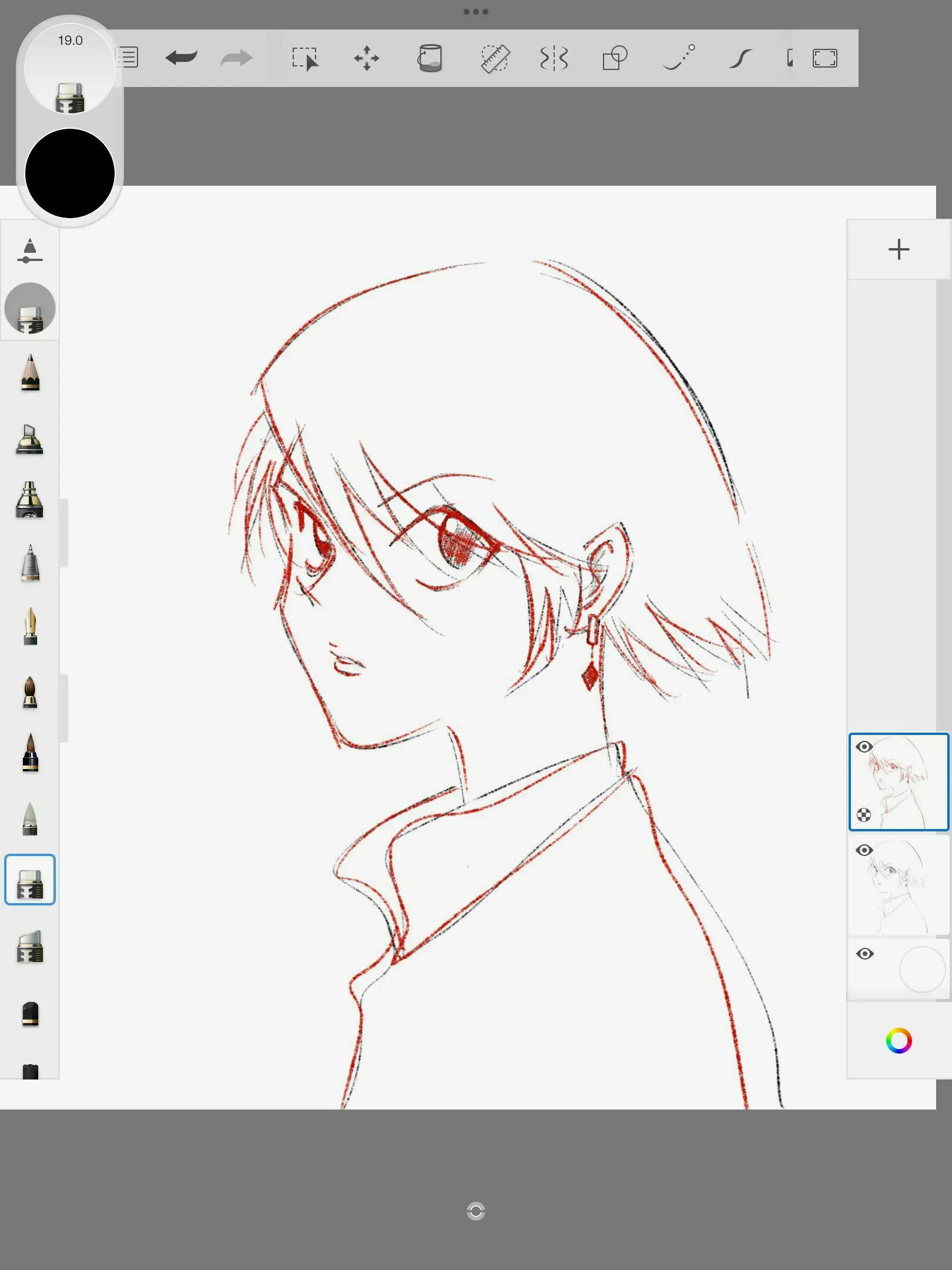Activate the rectangular Selection tool
The image size is (952, 1270).
305,59
